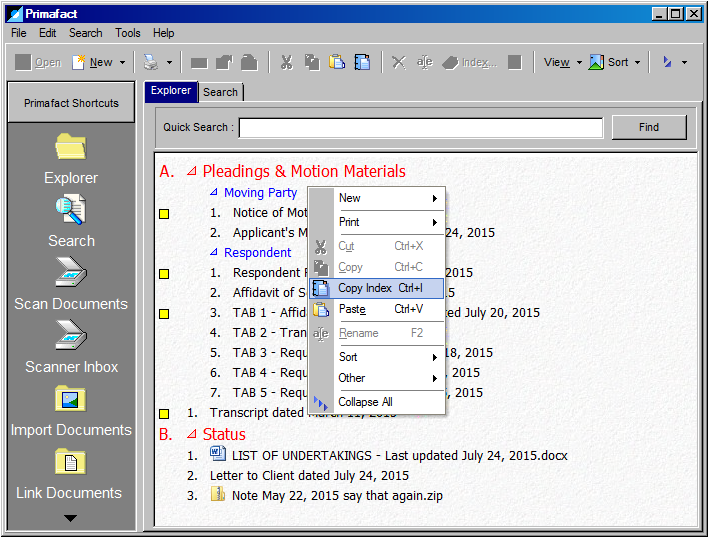
Task: Collapse the Moving Party subfolder triangle
Action: (x=214, y=192)
